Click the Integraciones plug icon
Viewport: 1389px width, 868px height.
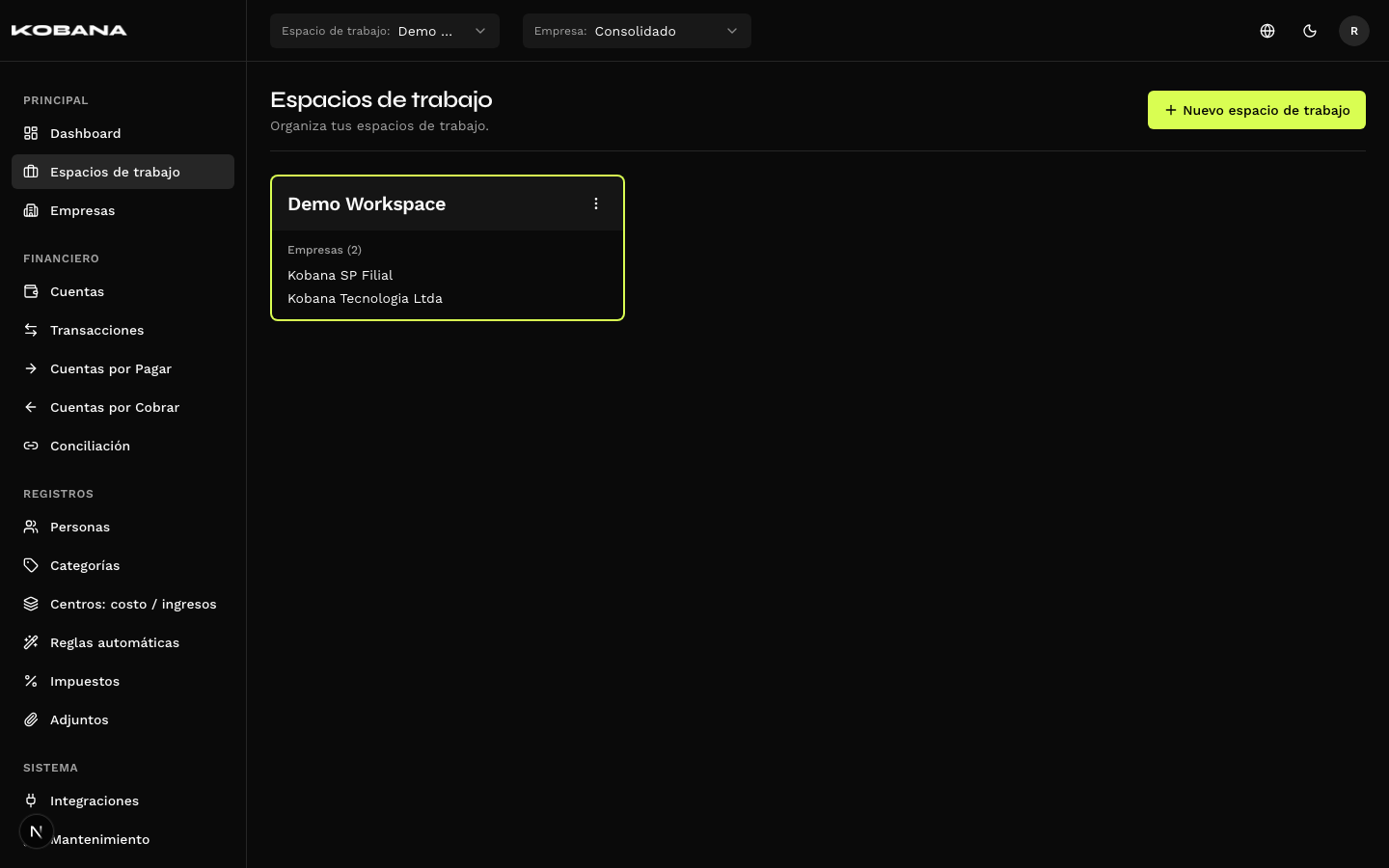(31, 800)
